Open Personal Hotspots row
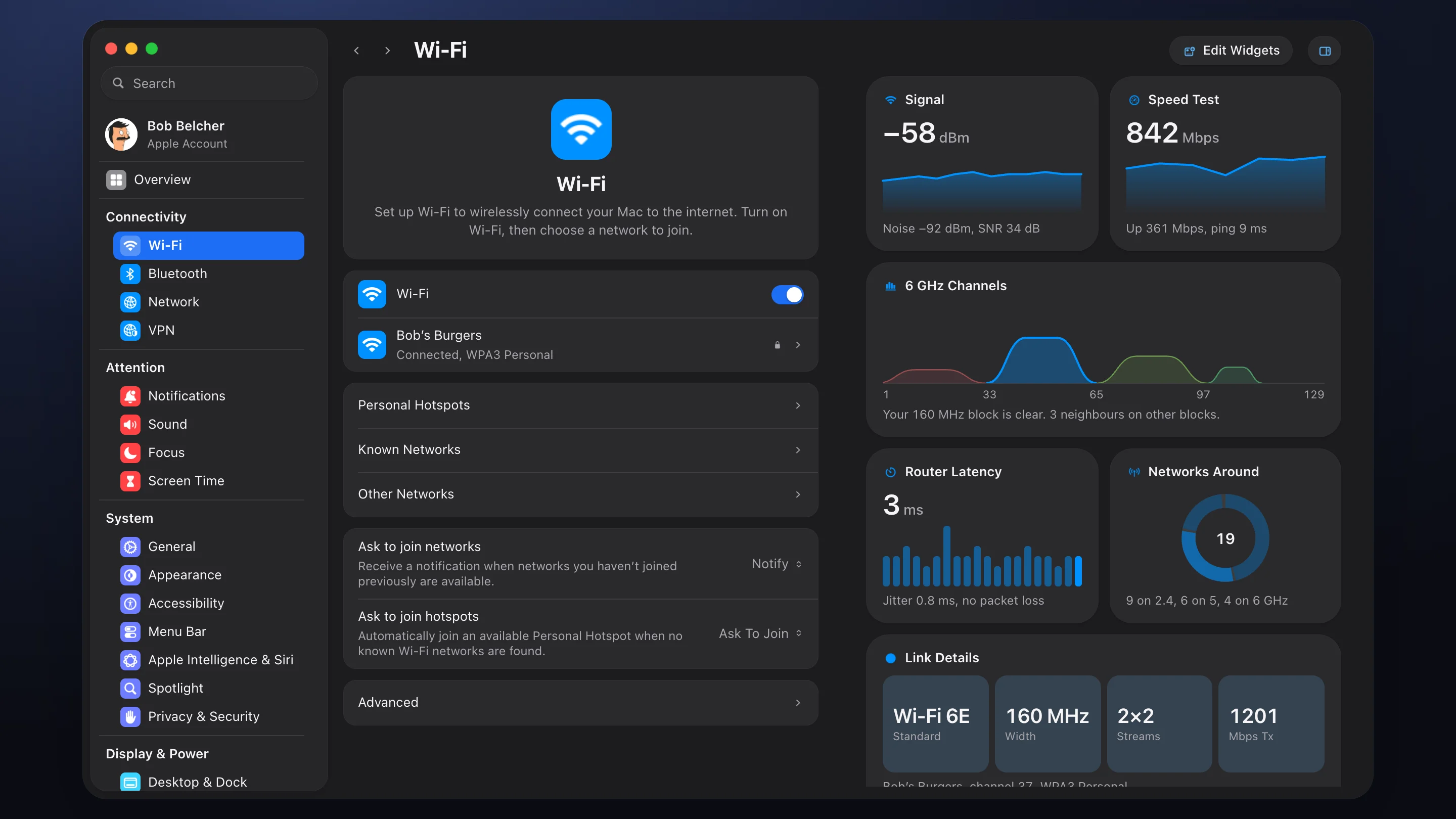The image size is (1456, 819). coord(580,405)
